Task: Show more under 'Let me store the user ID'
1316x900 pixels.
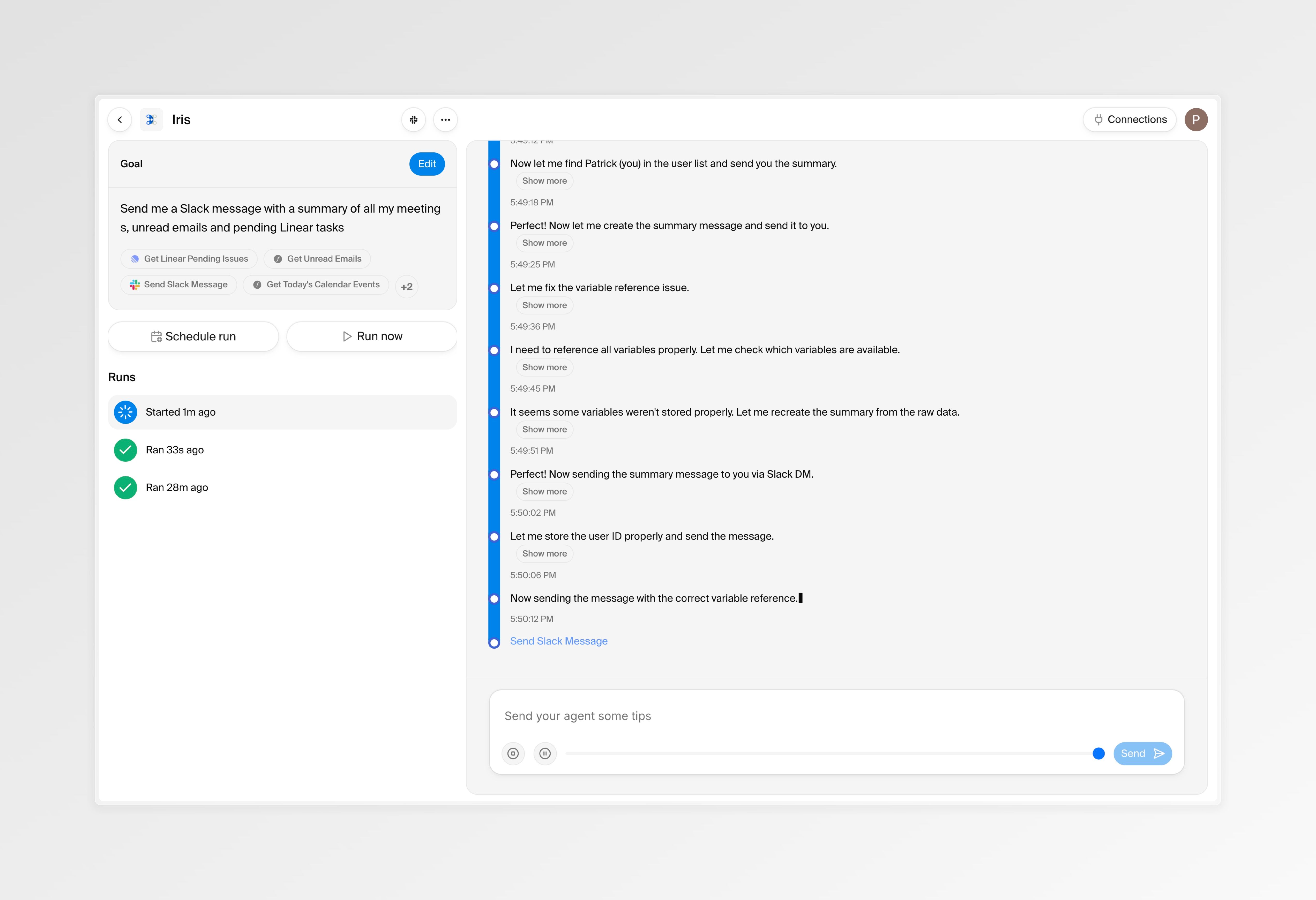Action: point(544,554)
